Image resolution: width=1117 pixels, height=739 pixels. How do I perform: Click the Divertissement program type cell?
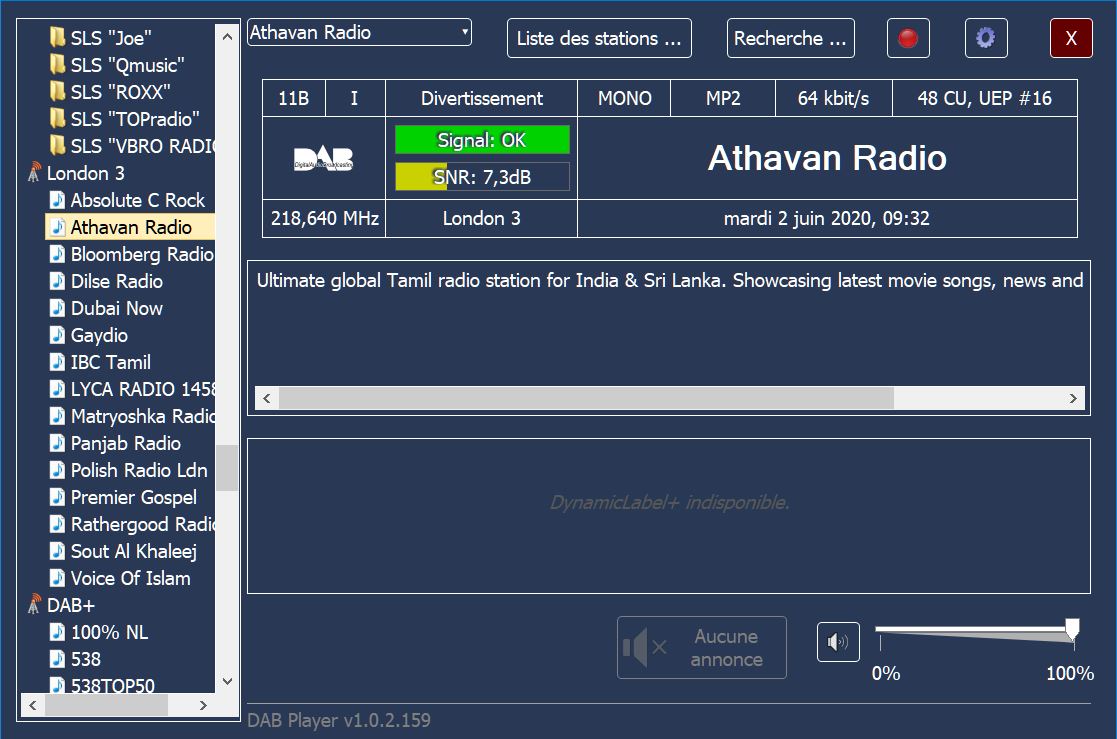pyautogui.click(x=482, y=98)
